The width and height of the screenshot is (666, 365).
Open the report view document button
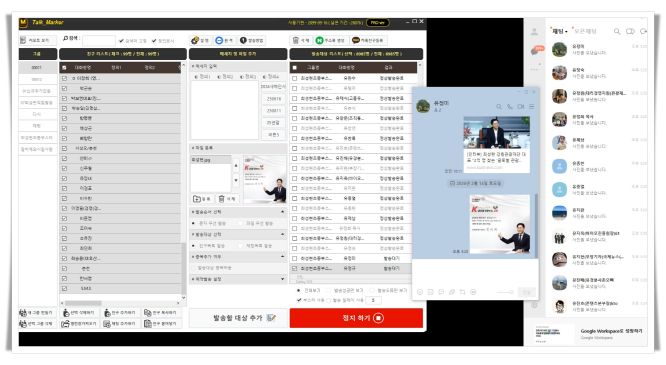tap(37, 40)
